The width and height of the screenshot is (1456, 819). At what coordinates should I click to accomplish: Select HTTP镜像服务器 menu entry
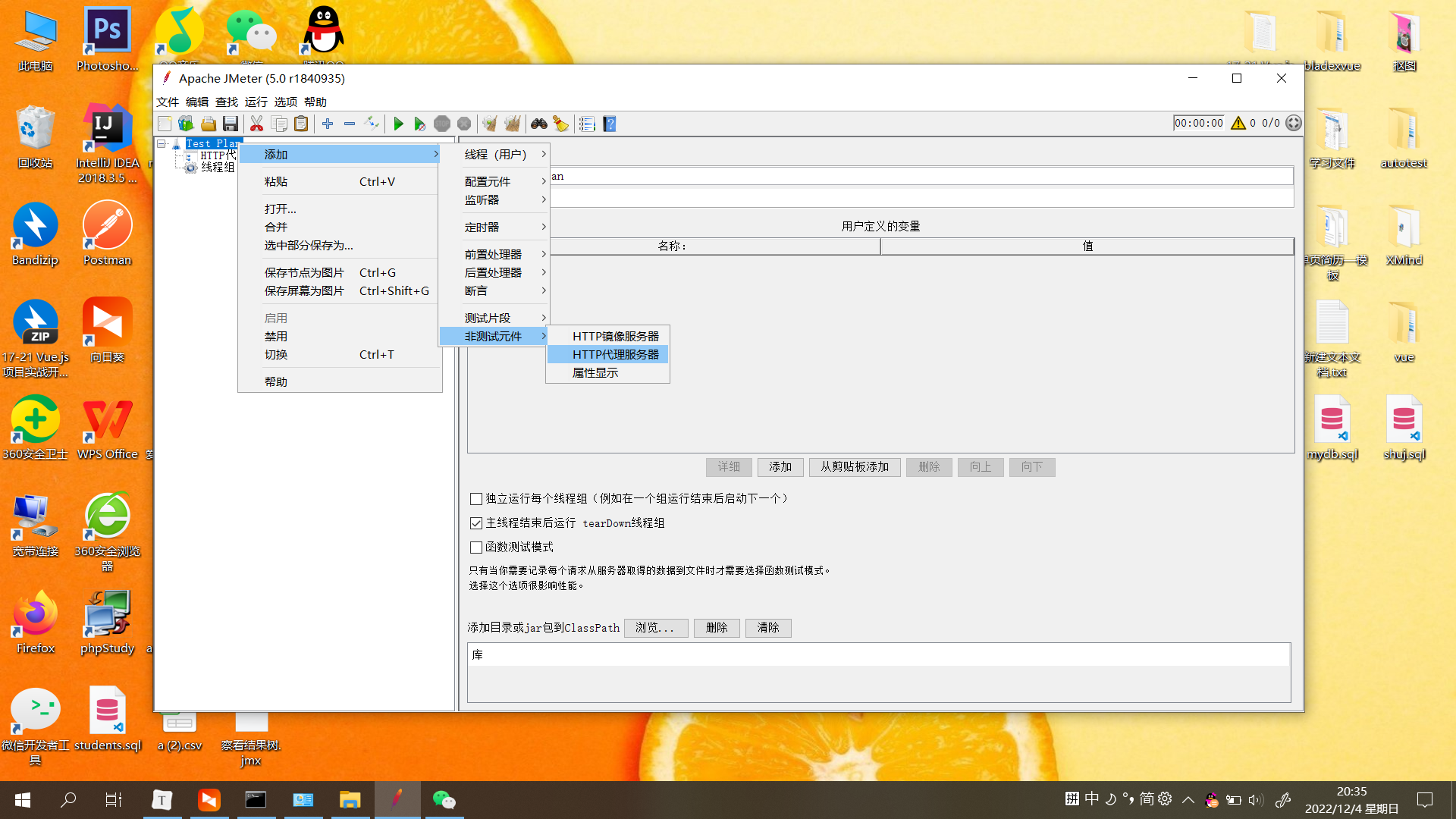coord(608,336)
